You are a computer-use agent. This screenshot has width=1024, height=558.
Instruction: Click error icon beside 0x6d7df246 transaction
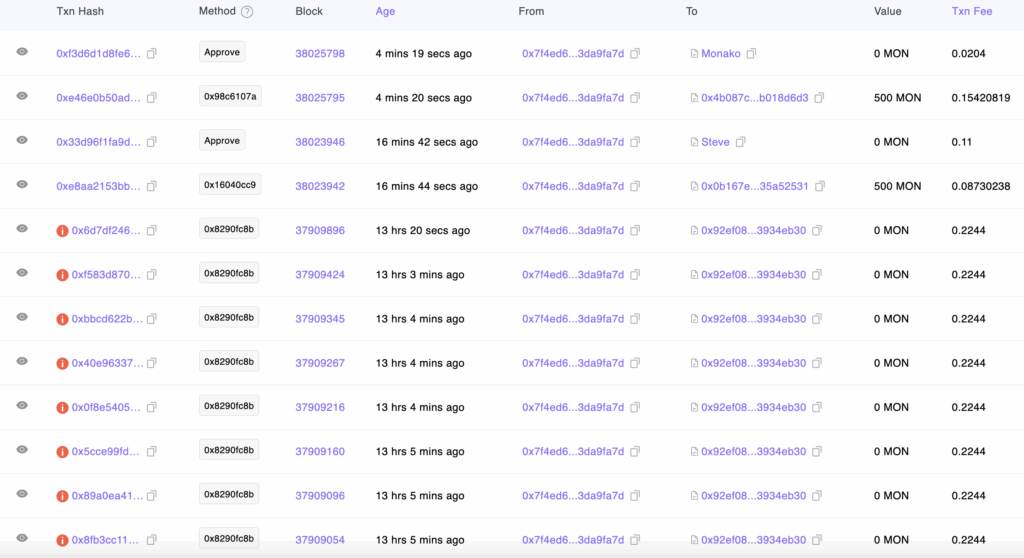point(62,231)
